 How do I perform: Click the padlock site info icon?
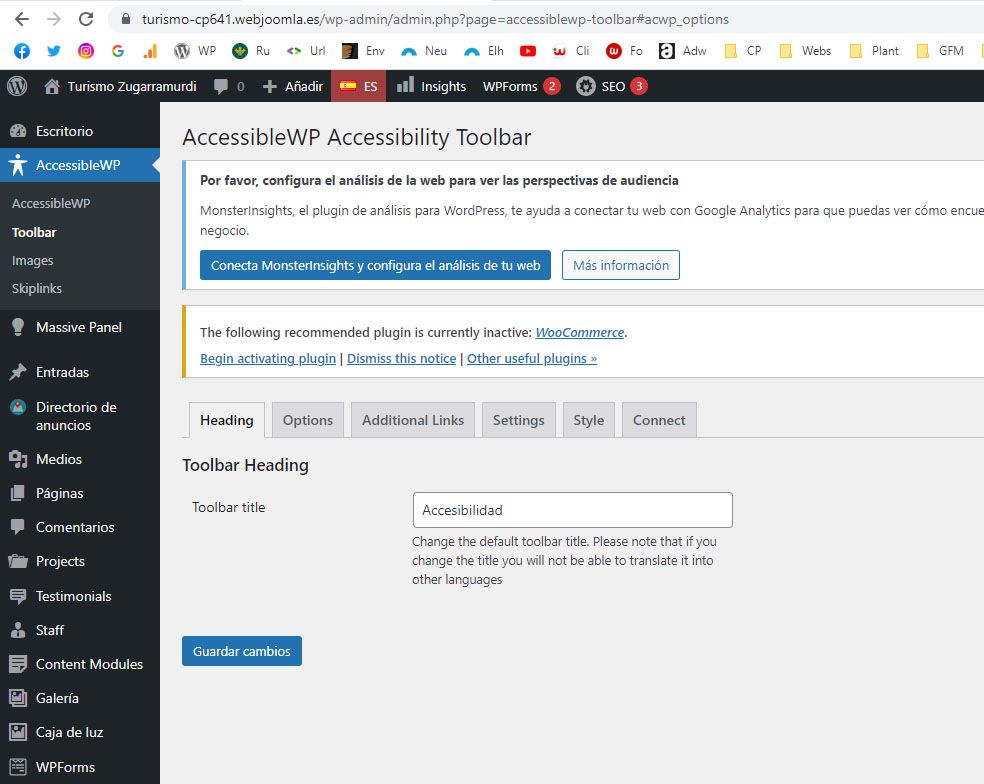pos(126,19)
